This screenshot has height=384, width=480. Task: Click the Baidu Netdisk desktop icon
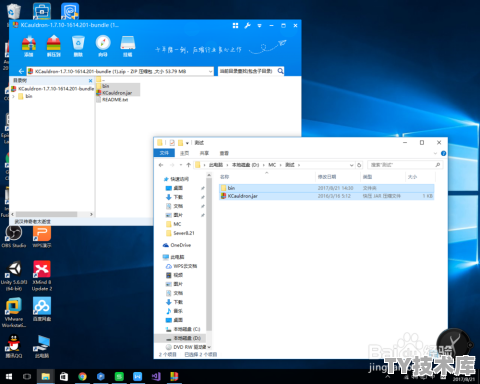[42, 309]
